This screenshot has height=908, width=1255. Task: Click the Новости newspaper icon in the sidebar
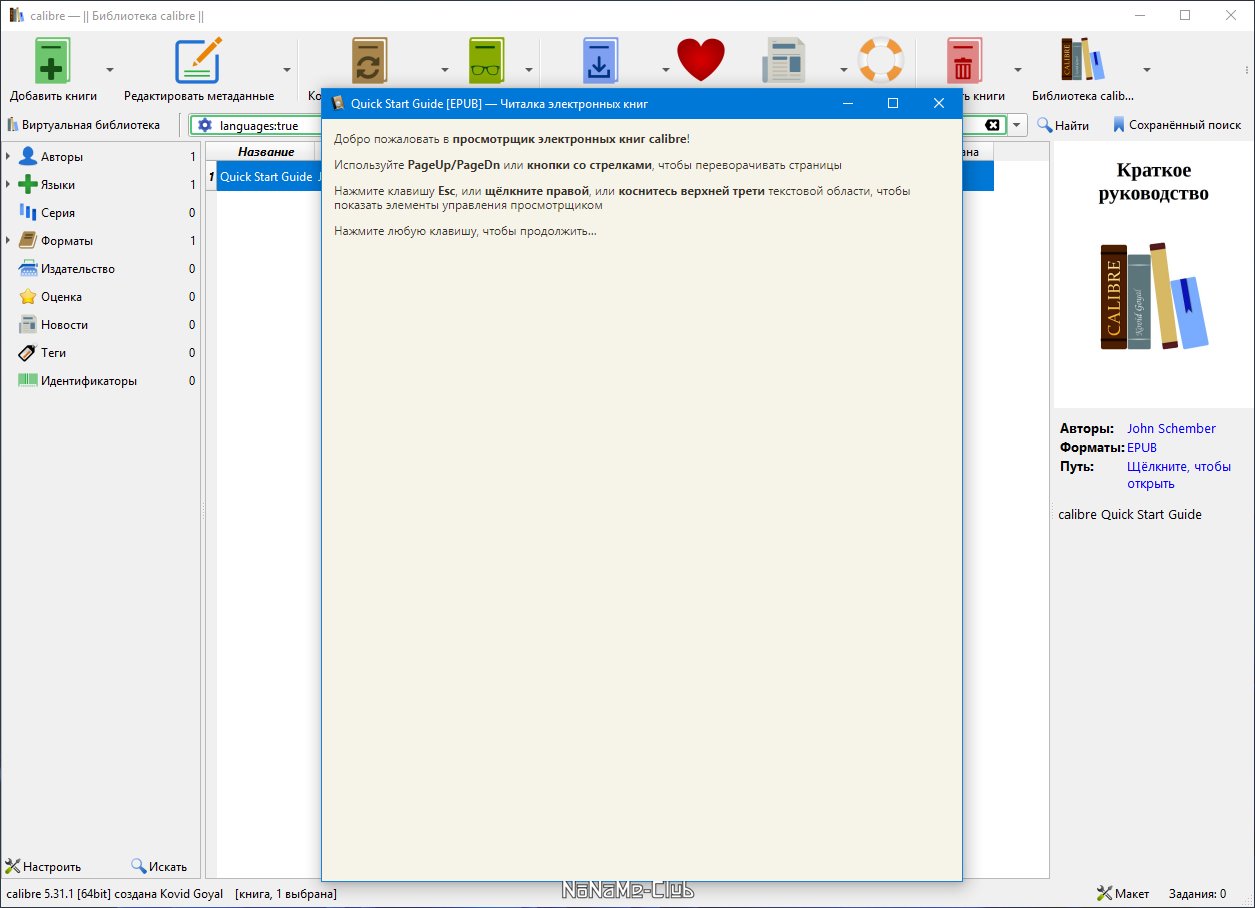(x=27, y=325)
